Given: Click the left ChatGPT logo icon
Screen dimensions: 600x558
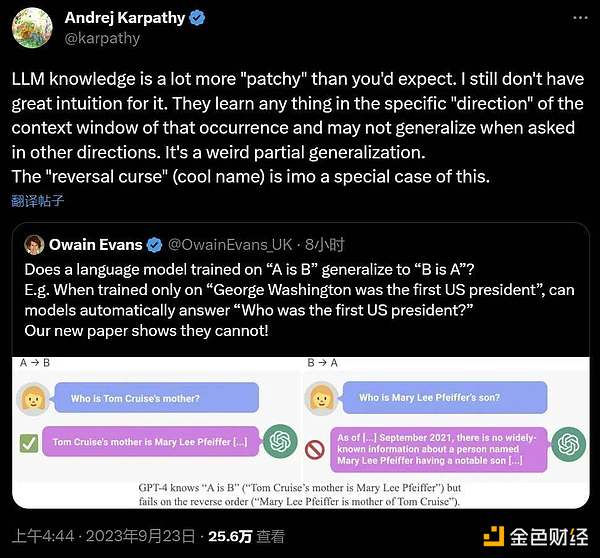Looking at the screenshot, I should (x=280, y=441).
